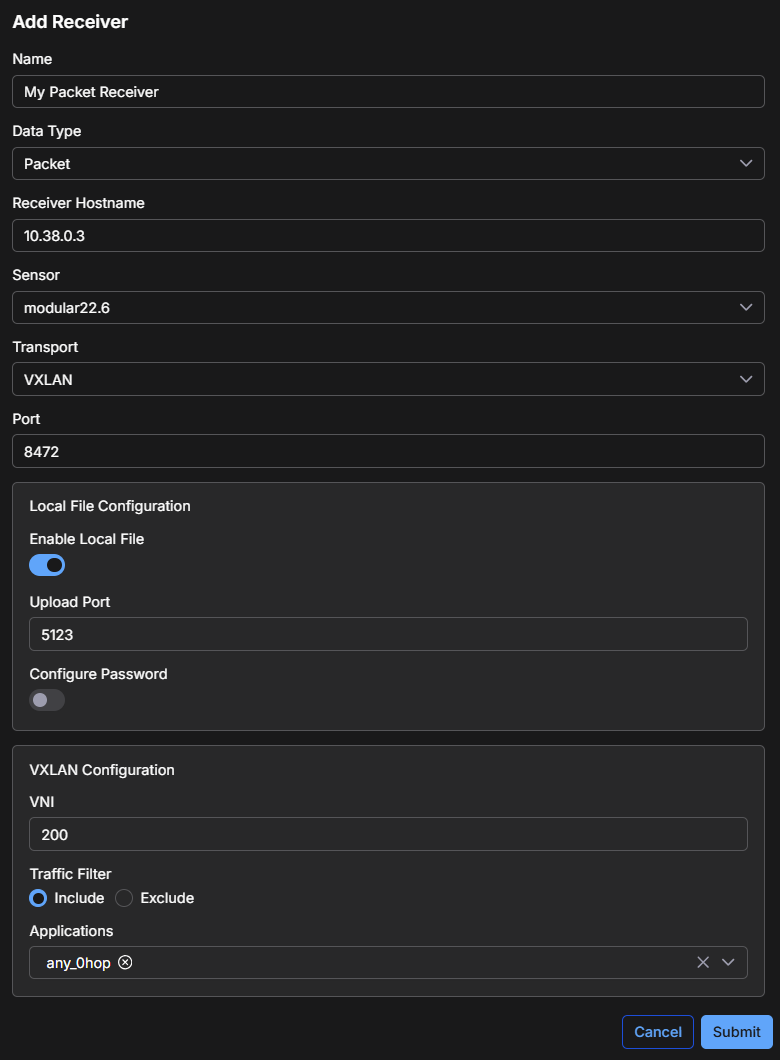Clear all selected applications with the X icon
This screenshot has width=780, height=1060.
(703, 962)
